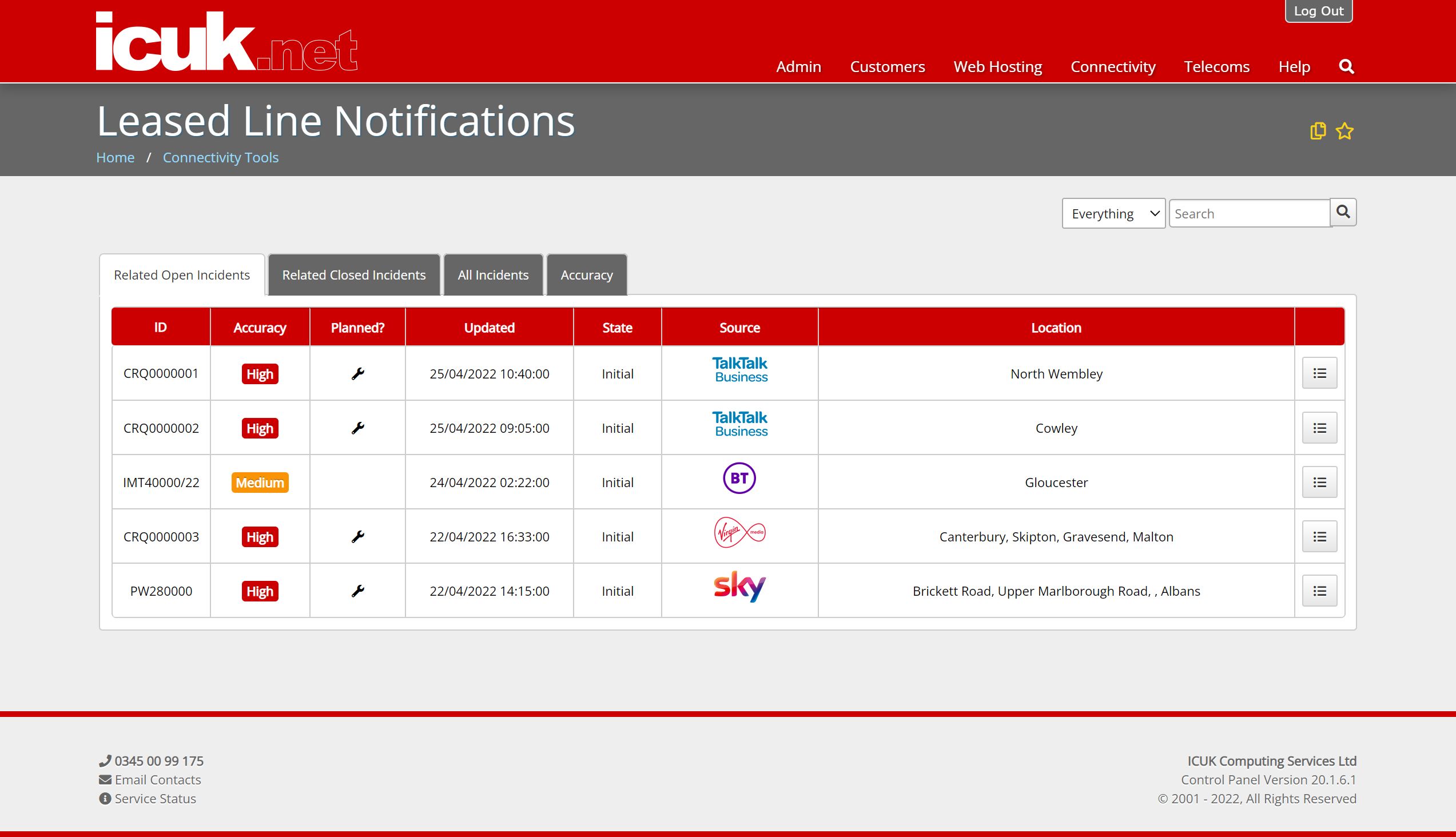Click TalkTalk Business logo for North Wembley

click(739, 370)
